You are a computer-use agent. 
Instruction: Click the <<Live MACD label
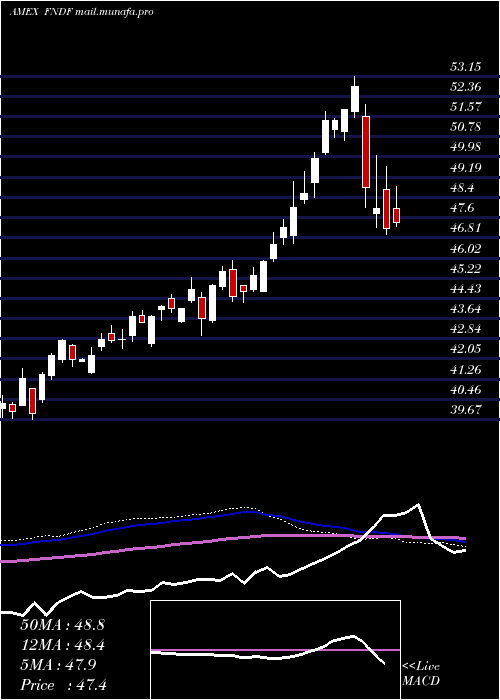tap(421, 674)
